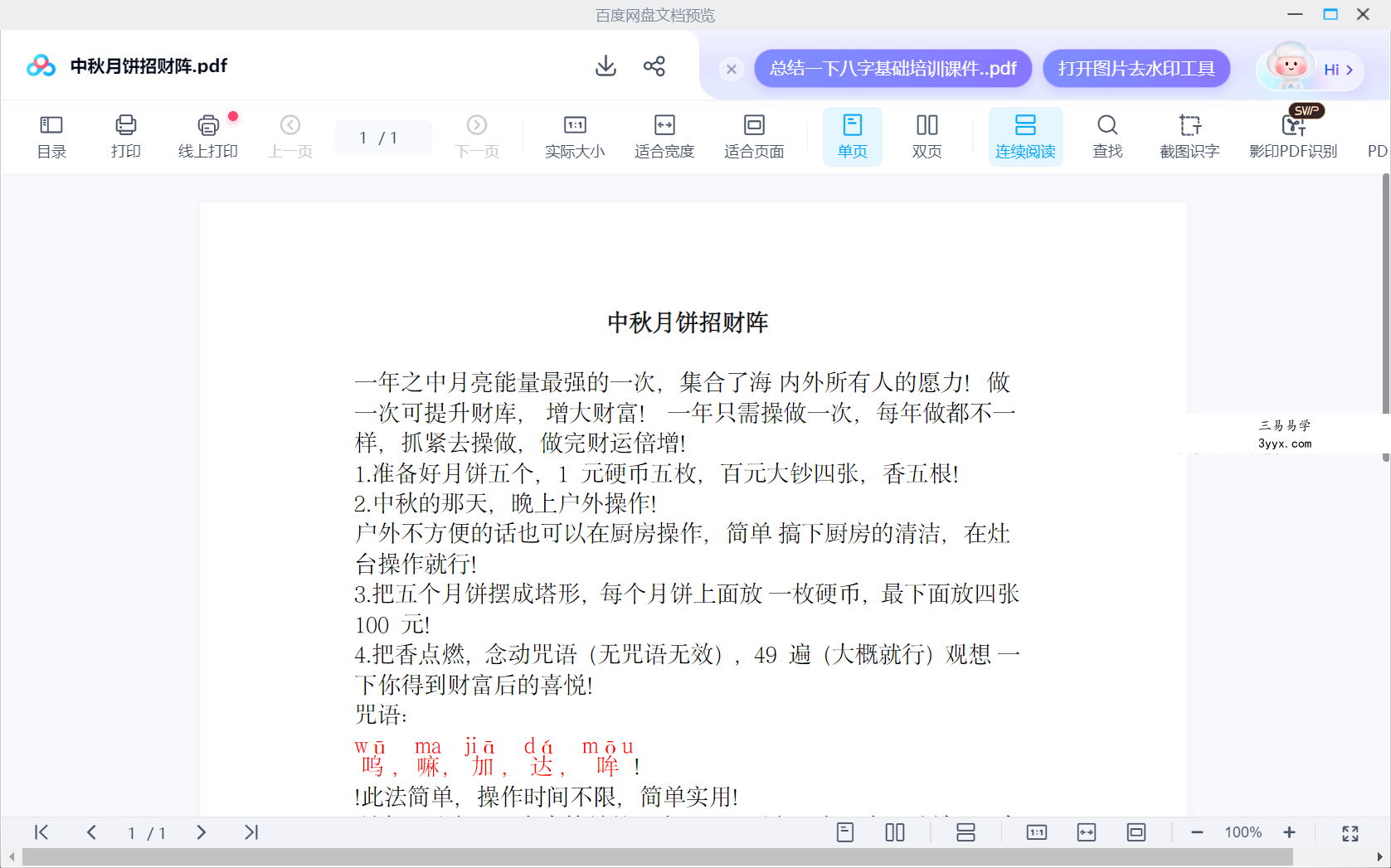Zoom in with the plus button
The width and height of the screenshot is (1391, 868).
point(1289,832)
